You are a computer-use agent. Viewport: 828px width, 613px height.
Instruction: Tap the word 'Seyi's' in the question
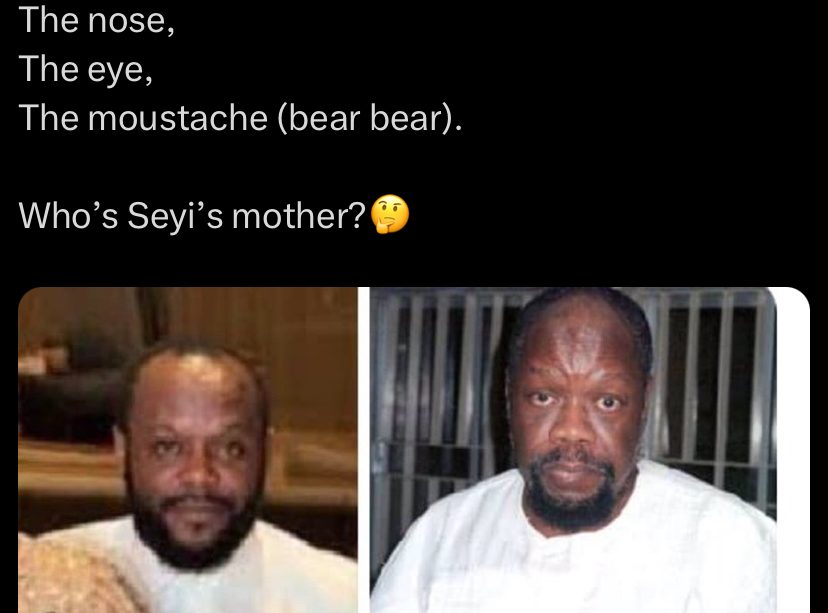pos(175,216)
